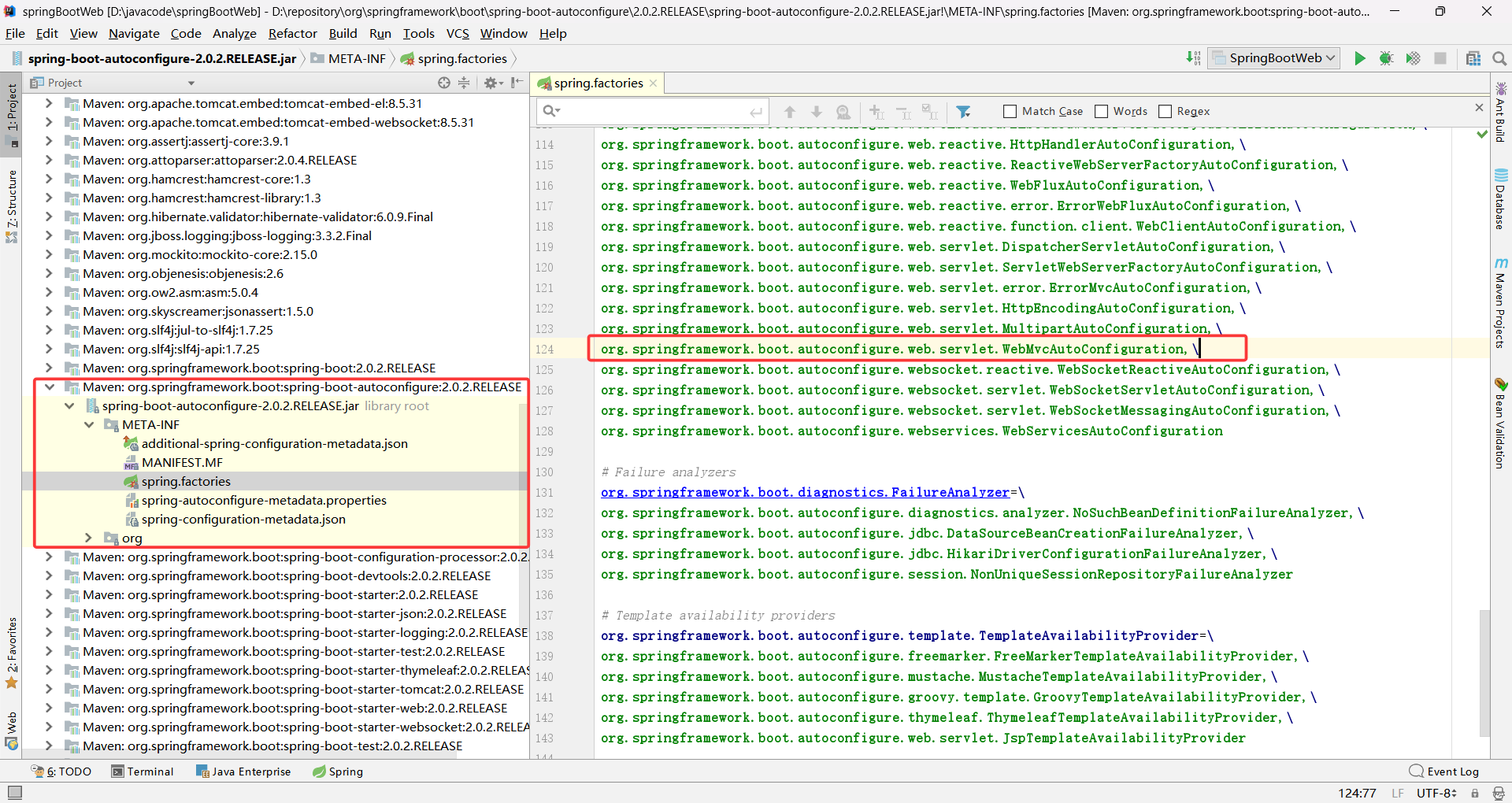Screen dimensions: 1512x803
Task: Click the FailureAnalyzer link on line 131
Action: tap(805, 492)
